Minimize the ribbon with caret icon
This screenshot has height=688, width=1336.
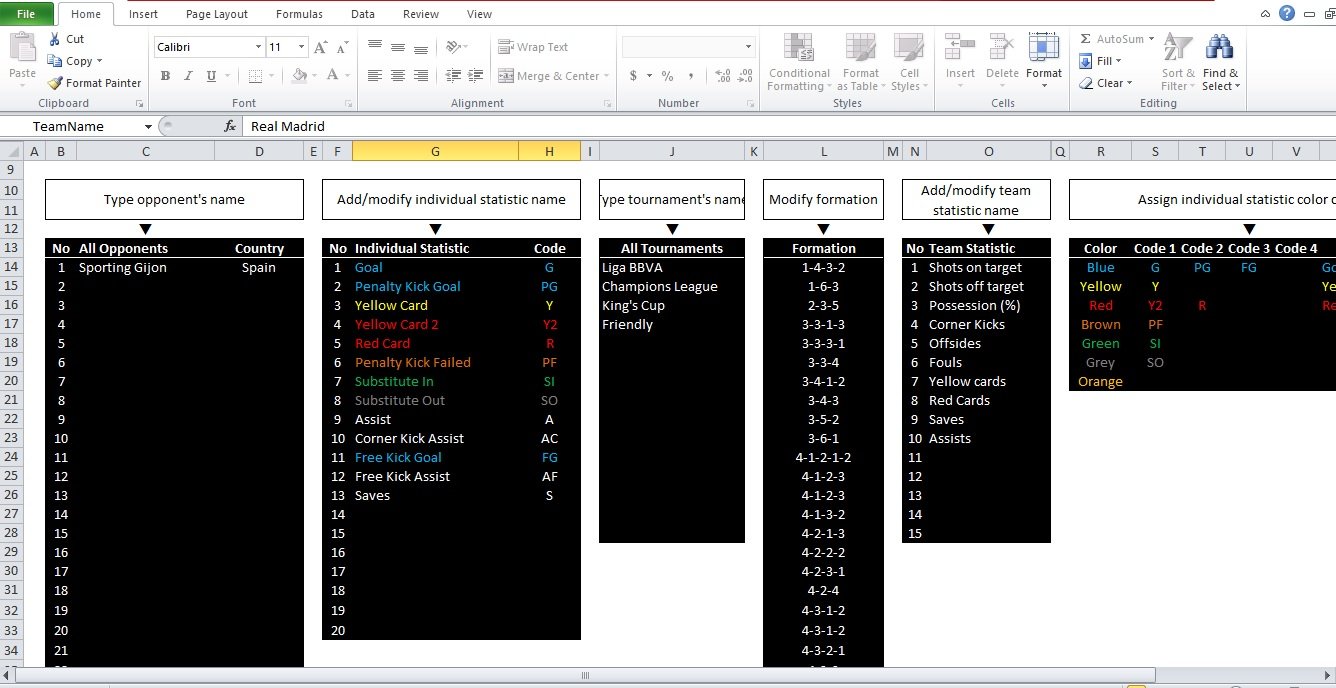(x=1265, y=14)
